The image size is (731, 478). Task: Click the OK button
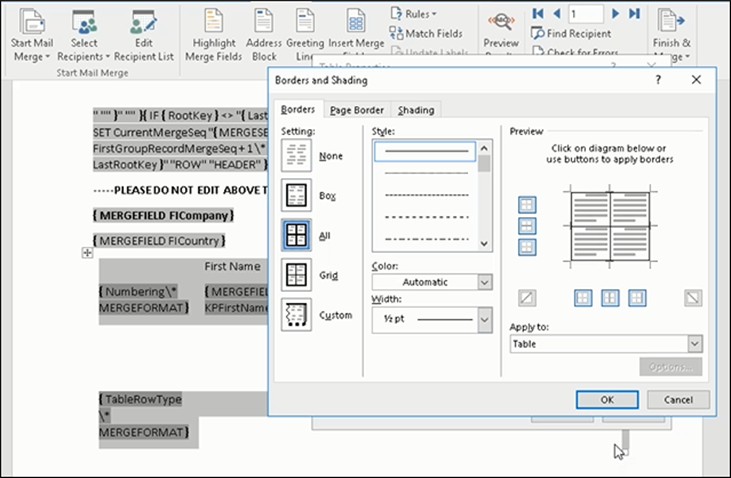click(606, 399)
